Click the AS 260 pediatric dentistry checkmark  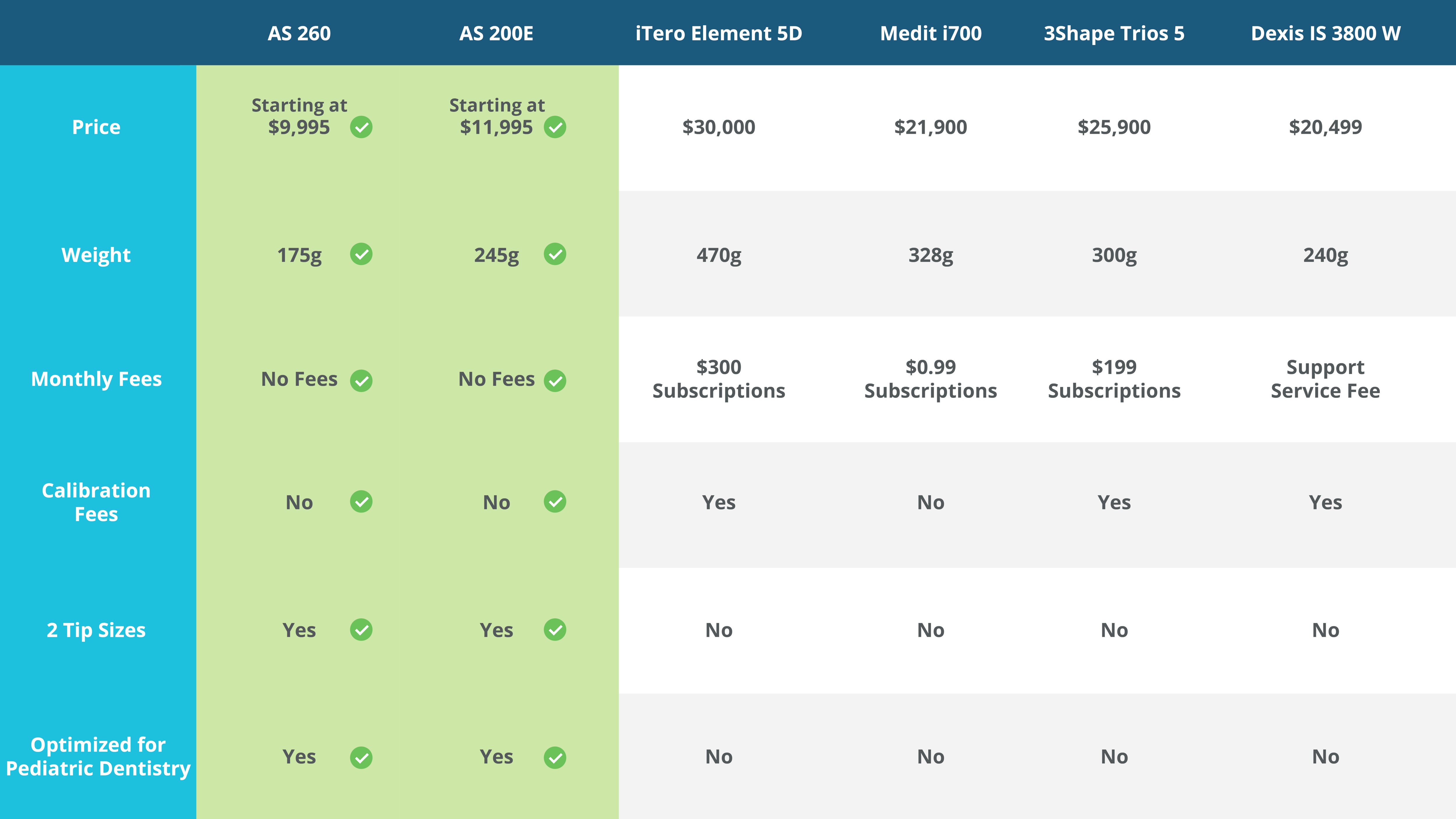(x=361, y=757)
